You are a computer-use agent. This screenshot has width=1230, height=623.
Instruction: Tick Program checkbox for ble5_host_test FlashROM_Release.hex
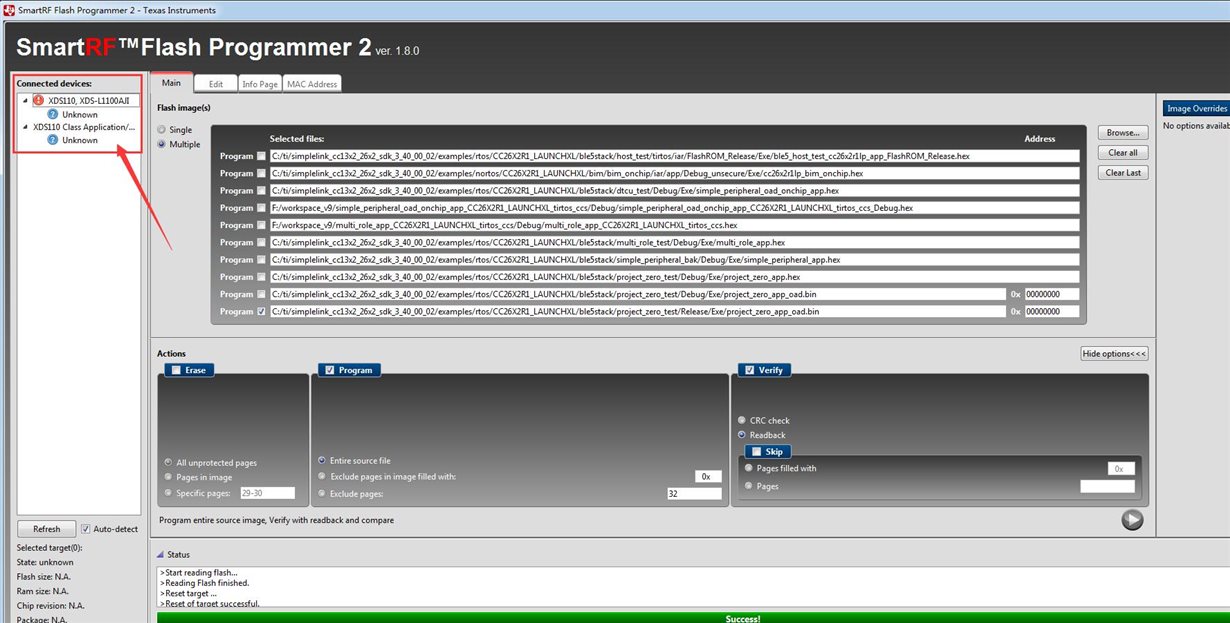(x=262, y=156)
